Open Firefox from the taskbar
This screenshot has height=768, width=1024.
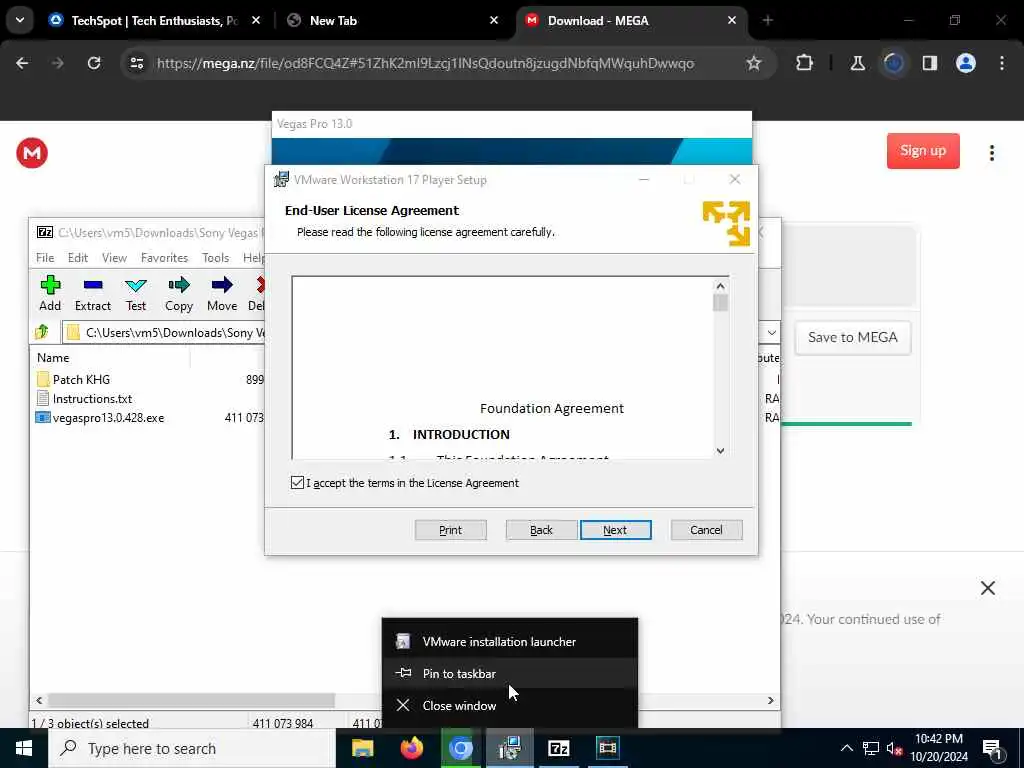pyautogui.click(x=411, y=748)
